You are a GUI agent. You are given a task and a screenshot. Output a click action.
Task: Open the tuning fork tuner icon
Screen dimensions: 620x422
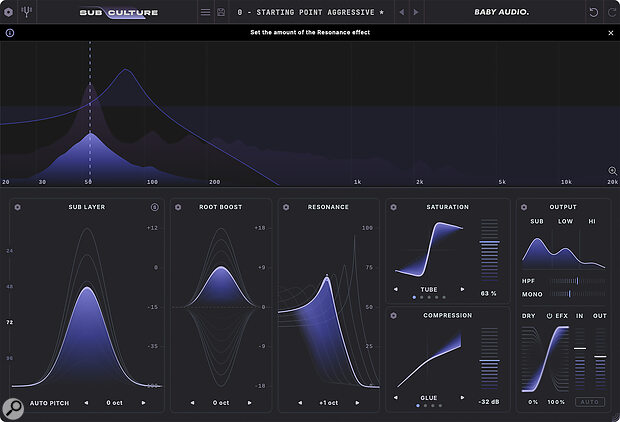click(x=26, y=12)
